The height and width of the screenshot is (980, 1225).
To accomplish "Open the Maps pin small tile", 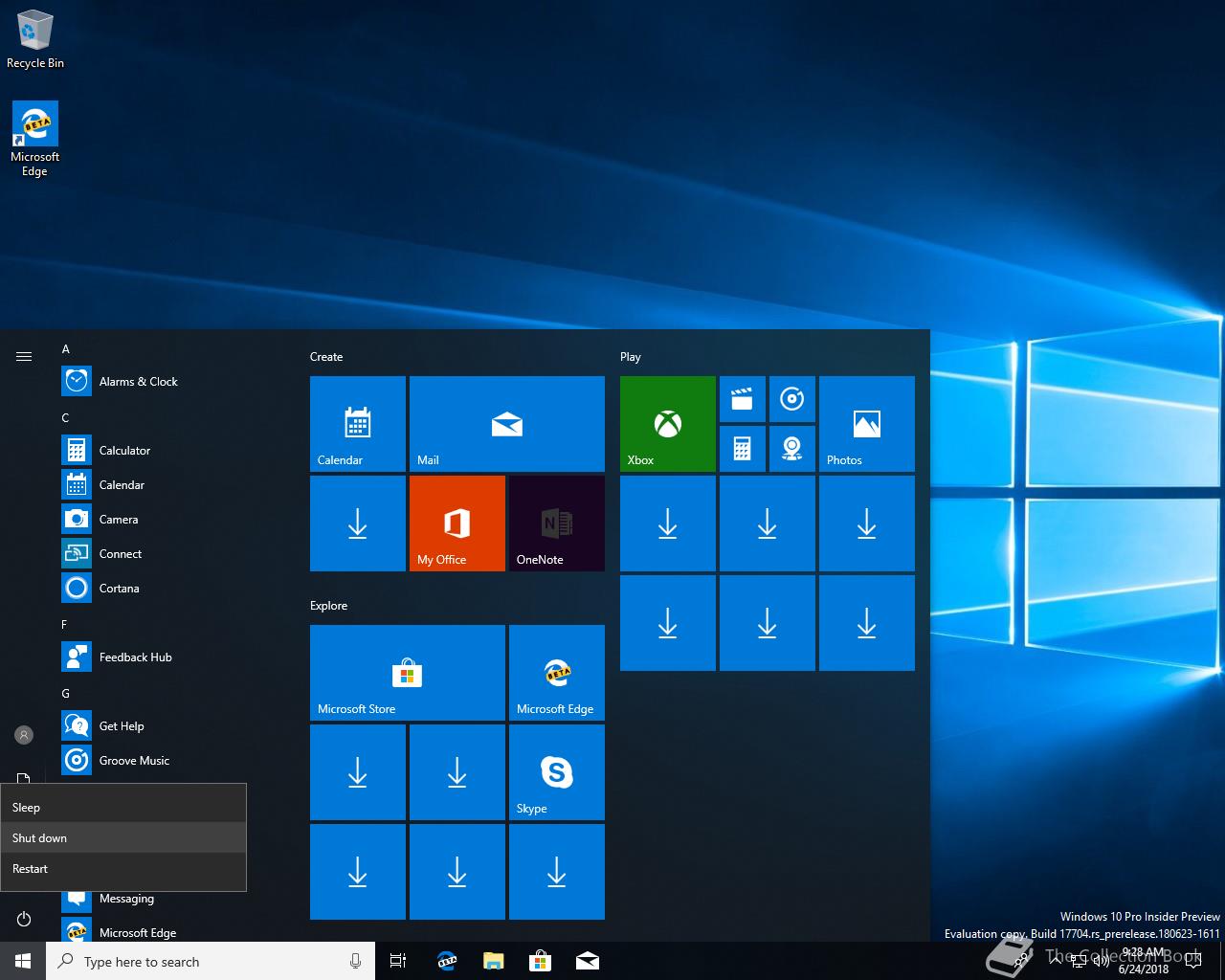I will [x=792, y=449].
